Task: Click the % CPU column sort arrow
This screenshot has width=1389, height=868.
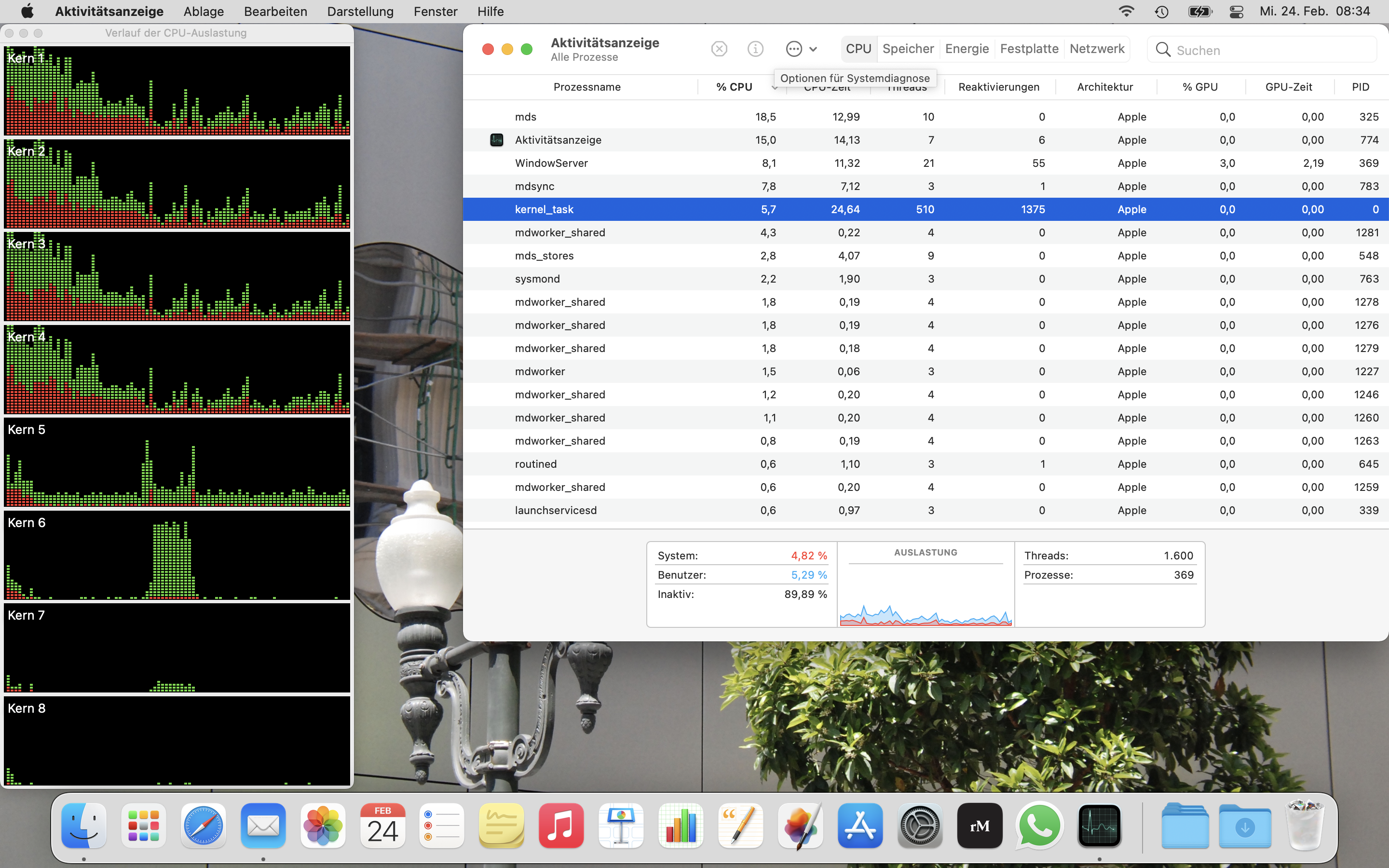Action: pos(774,87)
